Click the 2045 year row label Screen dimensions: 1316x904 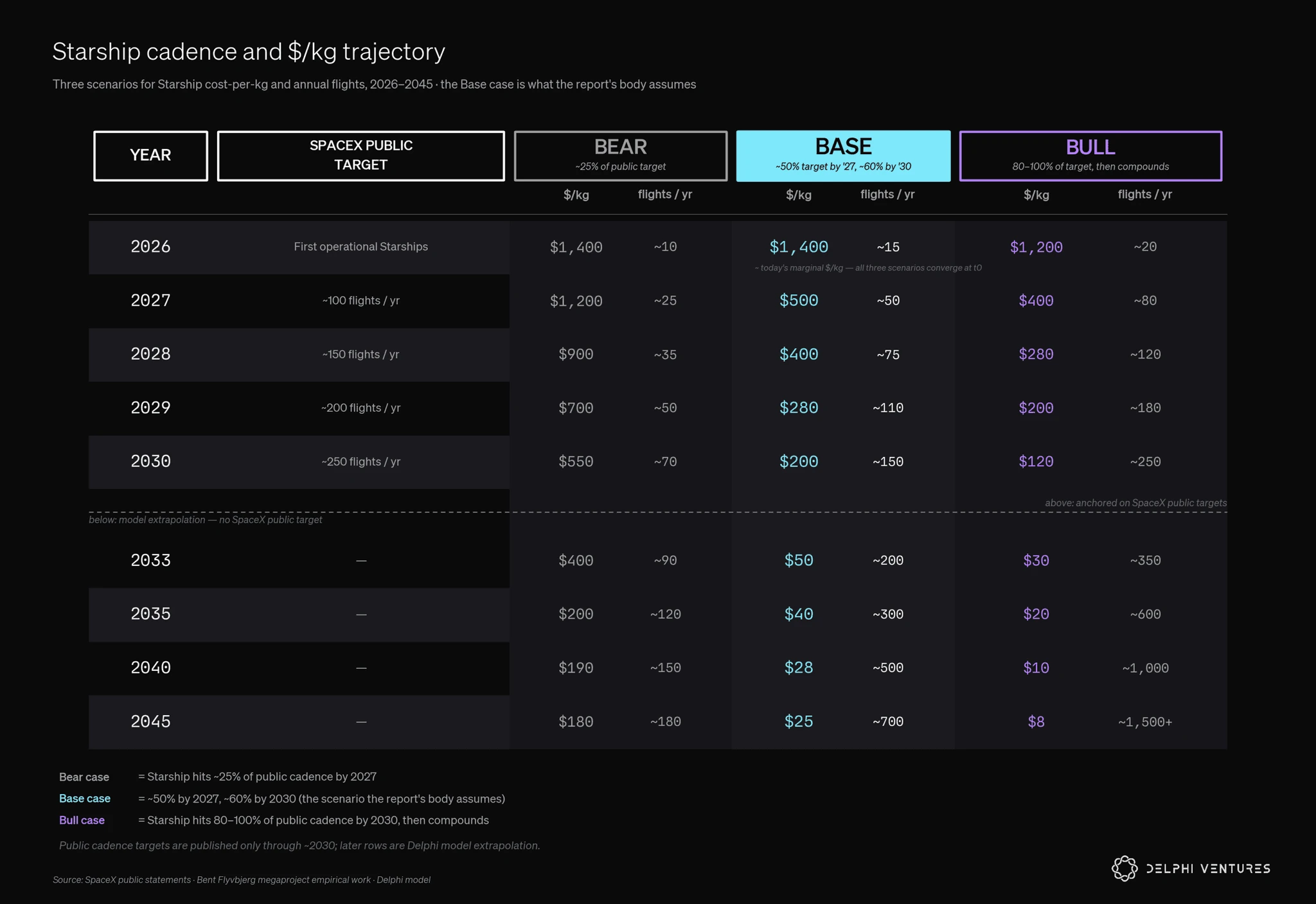pyautogui.click(x=150, y=722)
